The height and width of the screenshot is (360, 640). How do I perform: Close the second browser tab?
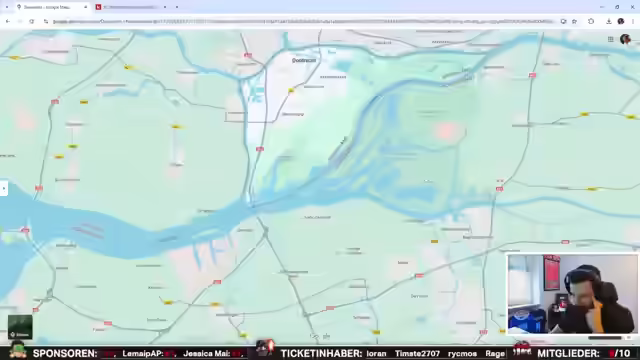pos(164,7)
